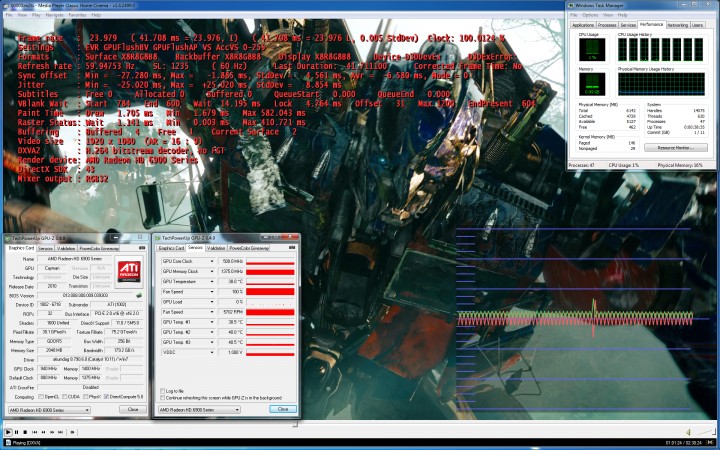Click the Physical Memory Usage History graph
The height and width of the screenshot is (450, 720).
(x=661, y=84)
